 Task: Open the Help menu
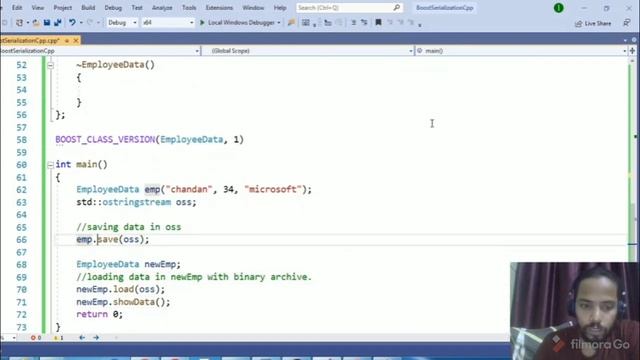pyautogui.click(x=280, y=8)
